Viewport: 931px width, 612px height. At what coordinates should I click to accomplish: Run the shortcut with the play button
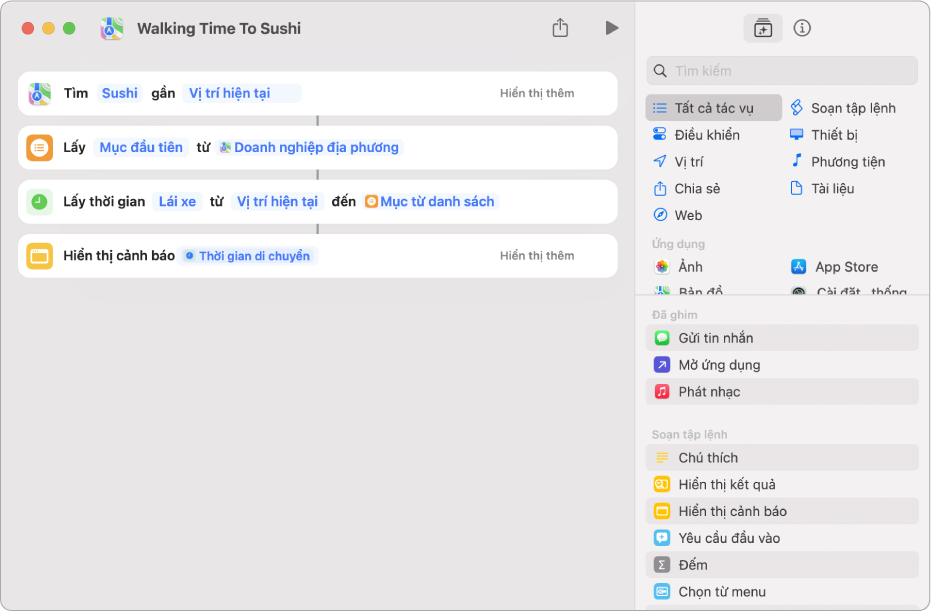tap(612, 28)
